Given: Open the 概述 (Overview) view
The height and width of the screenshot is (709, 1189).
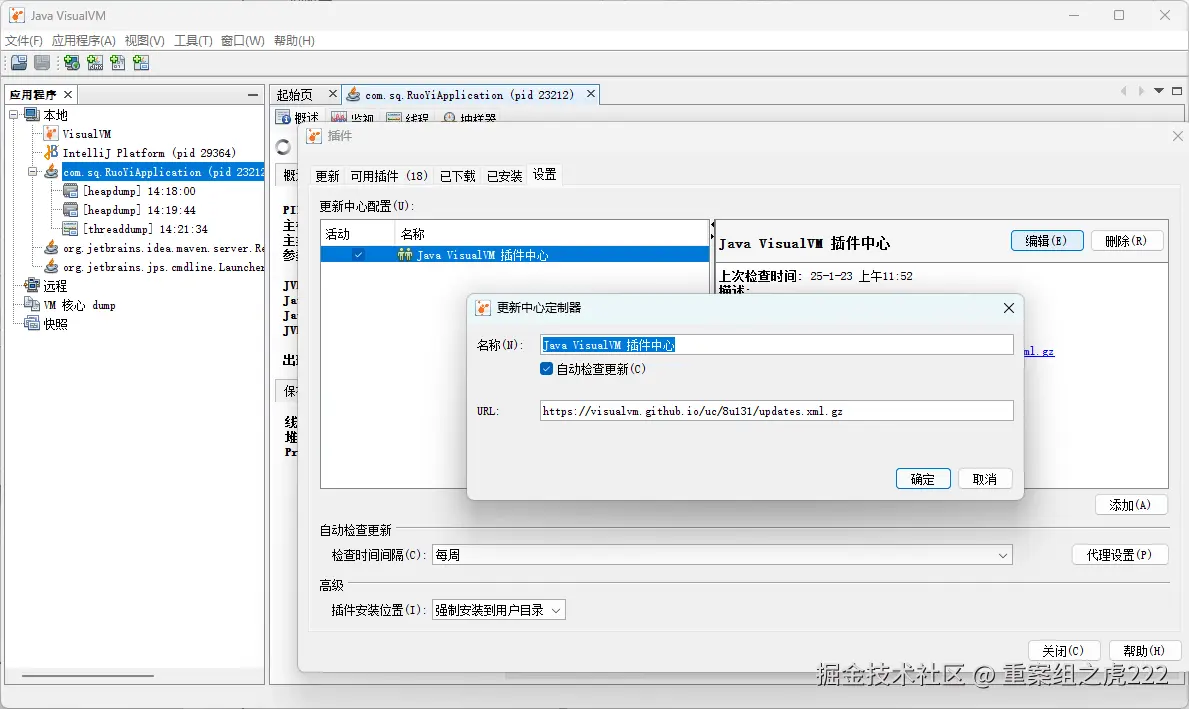Looking at the screenshot, I should click(x=298, y=116).
